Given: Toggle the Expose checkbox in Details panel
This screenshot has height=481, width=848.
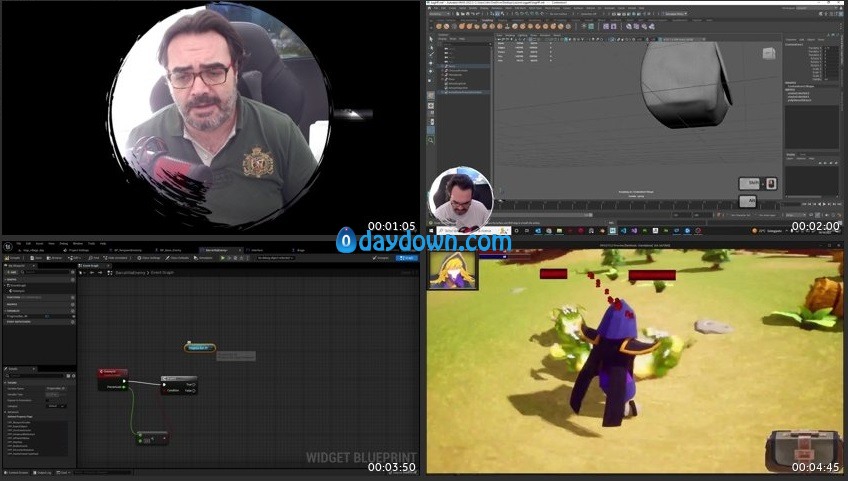Looking at the screenshot, I should click(47, 400).
